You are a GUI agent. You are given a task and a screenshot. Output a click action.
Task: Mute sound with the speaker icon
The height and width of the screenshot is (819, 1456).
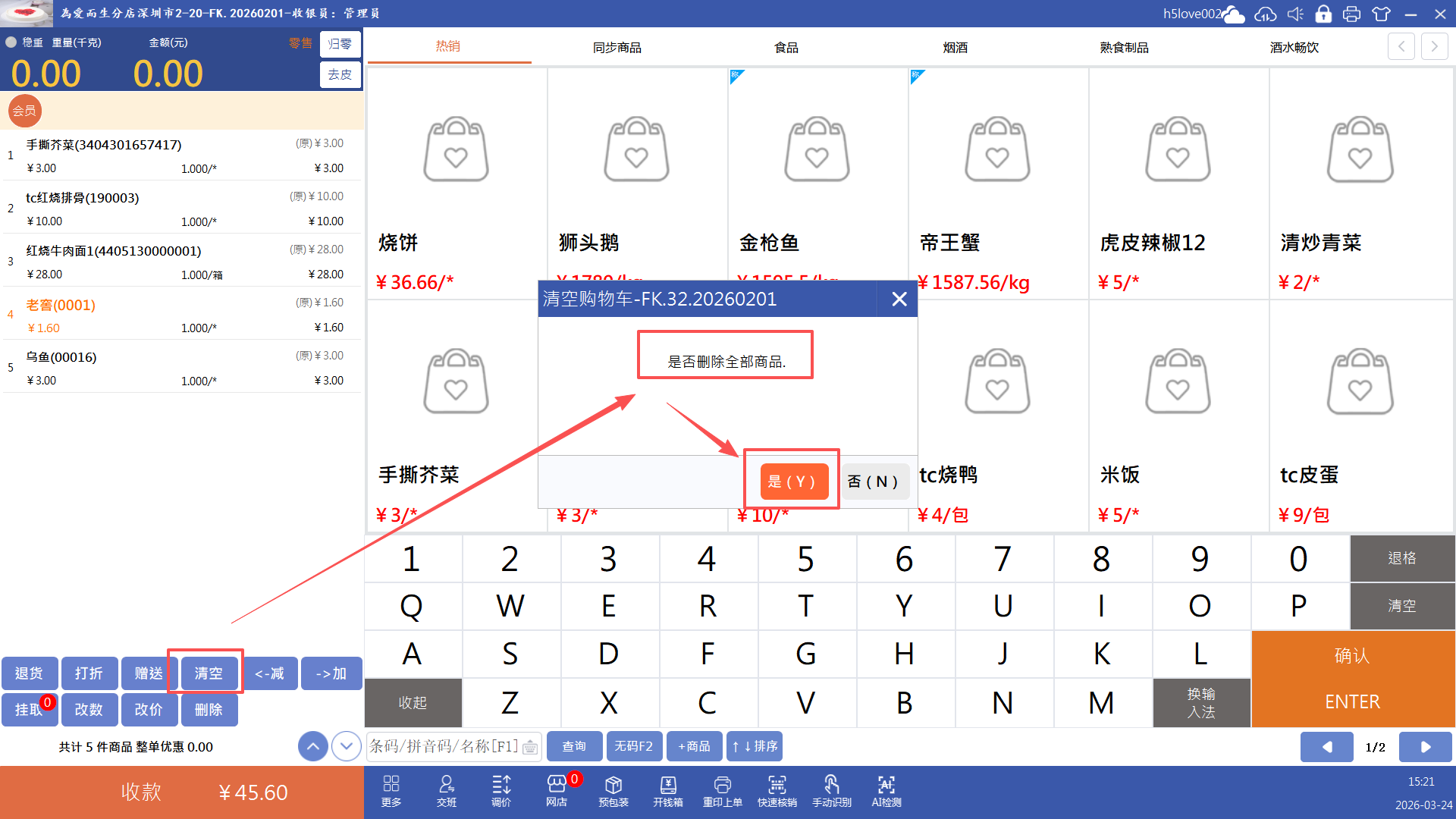tap(1295, 14)
